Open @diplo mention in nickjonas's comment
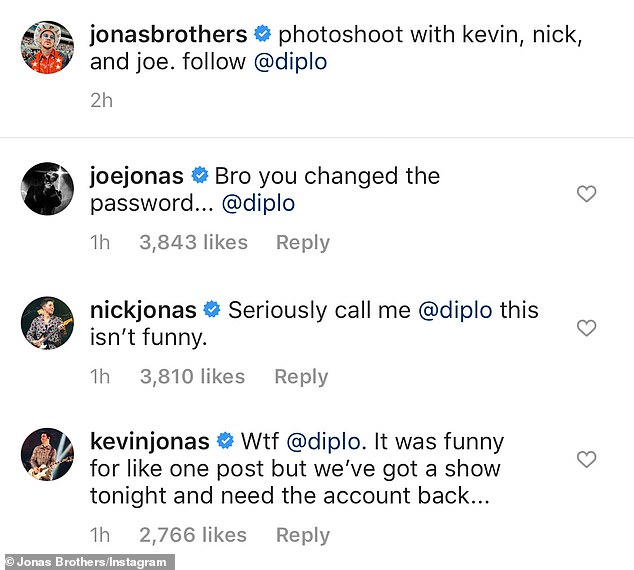The width and height of the screenshot is (634, 570). [x=455, y=310]
